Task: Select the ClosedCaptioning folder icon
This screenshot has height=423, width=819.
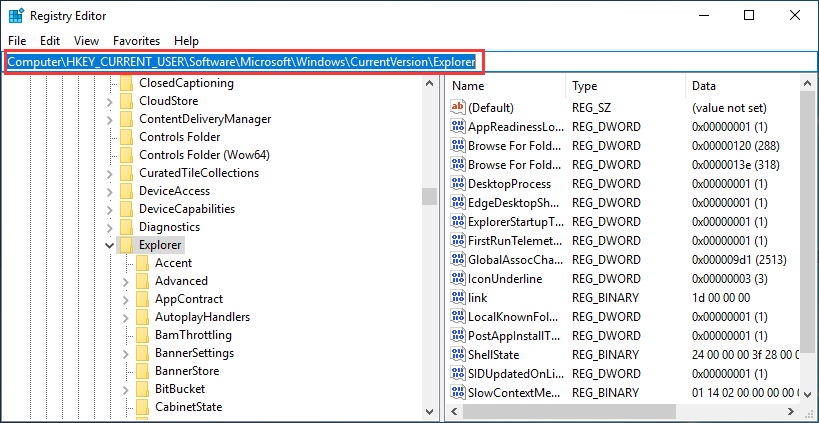Action: point(126,83)
